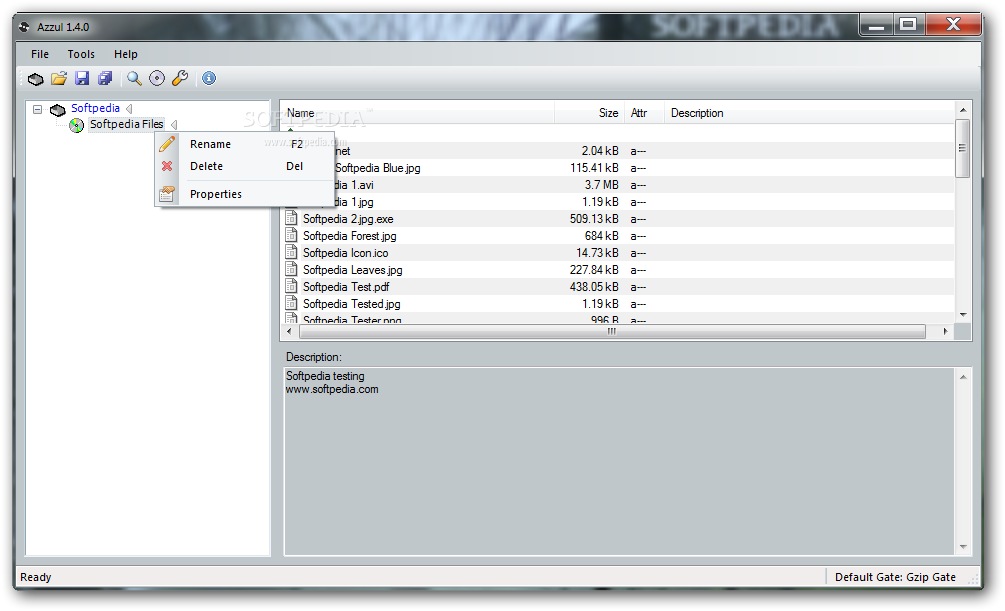
Task: Select the Softpedia Blue.jpg row
Action: 618,168
